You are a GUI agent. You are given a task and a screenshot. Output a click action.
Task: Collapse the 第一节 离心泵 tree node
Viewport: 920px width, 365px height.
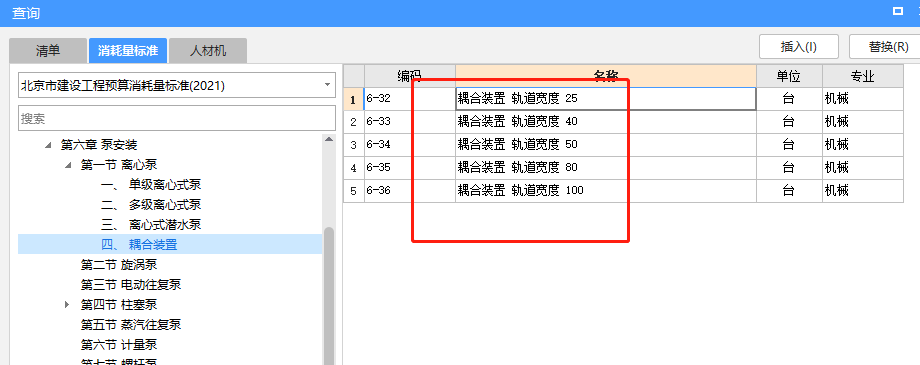[x=68, y=165]
